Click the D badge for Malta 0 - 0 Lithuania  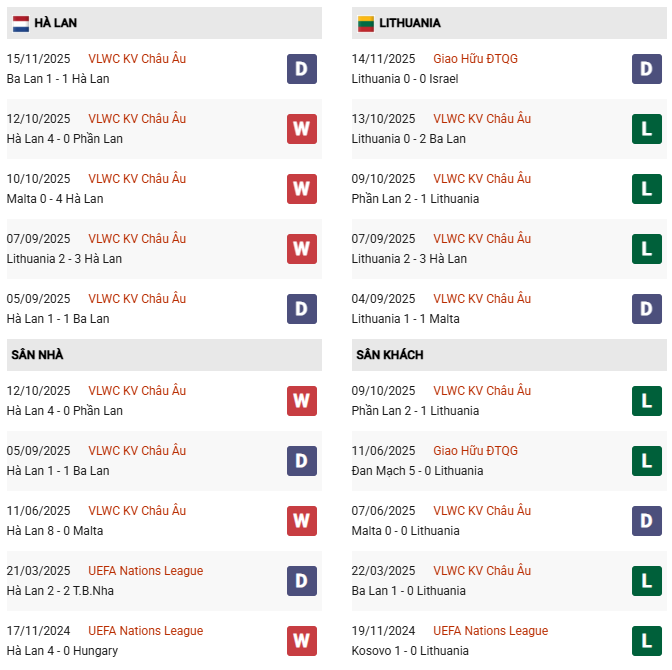click(x=647, y=520)
